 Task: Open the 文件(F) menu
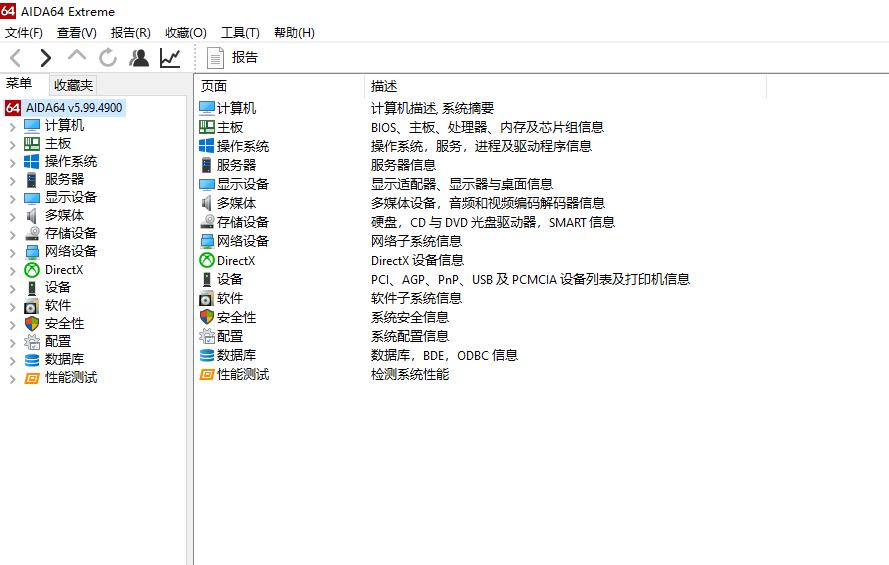[24, 33]
